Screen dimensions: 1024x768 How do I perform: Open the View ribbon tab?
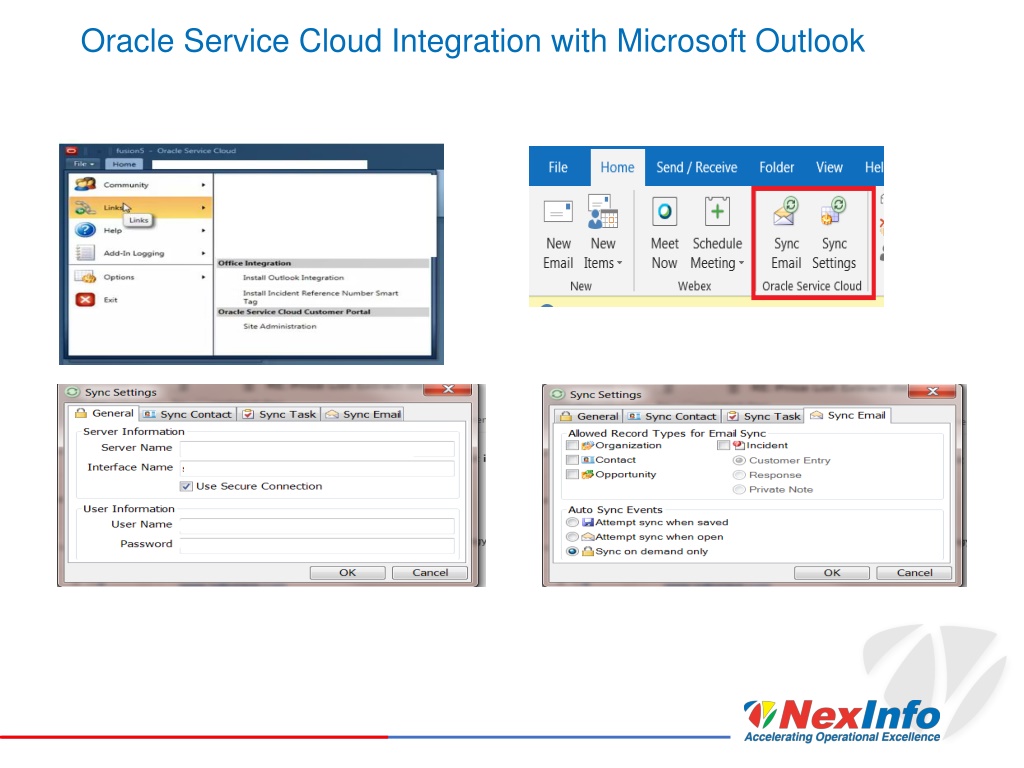[829, 167]
